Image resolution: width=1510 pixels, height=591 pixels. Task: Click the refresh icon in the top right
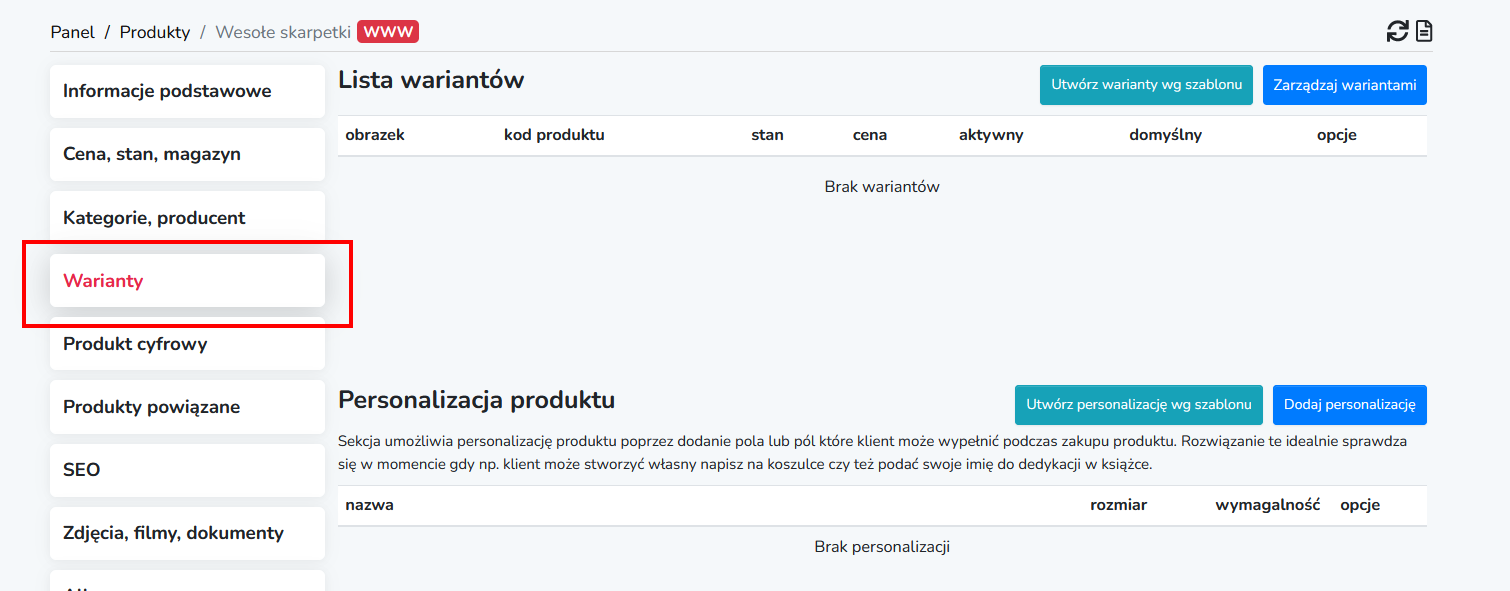click(1397, 32)
